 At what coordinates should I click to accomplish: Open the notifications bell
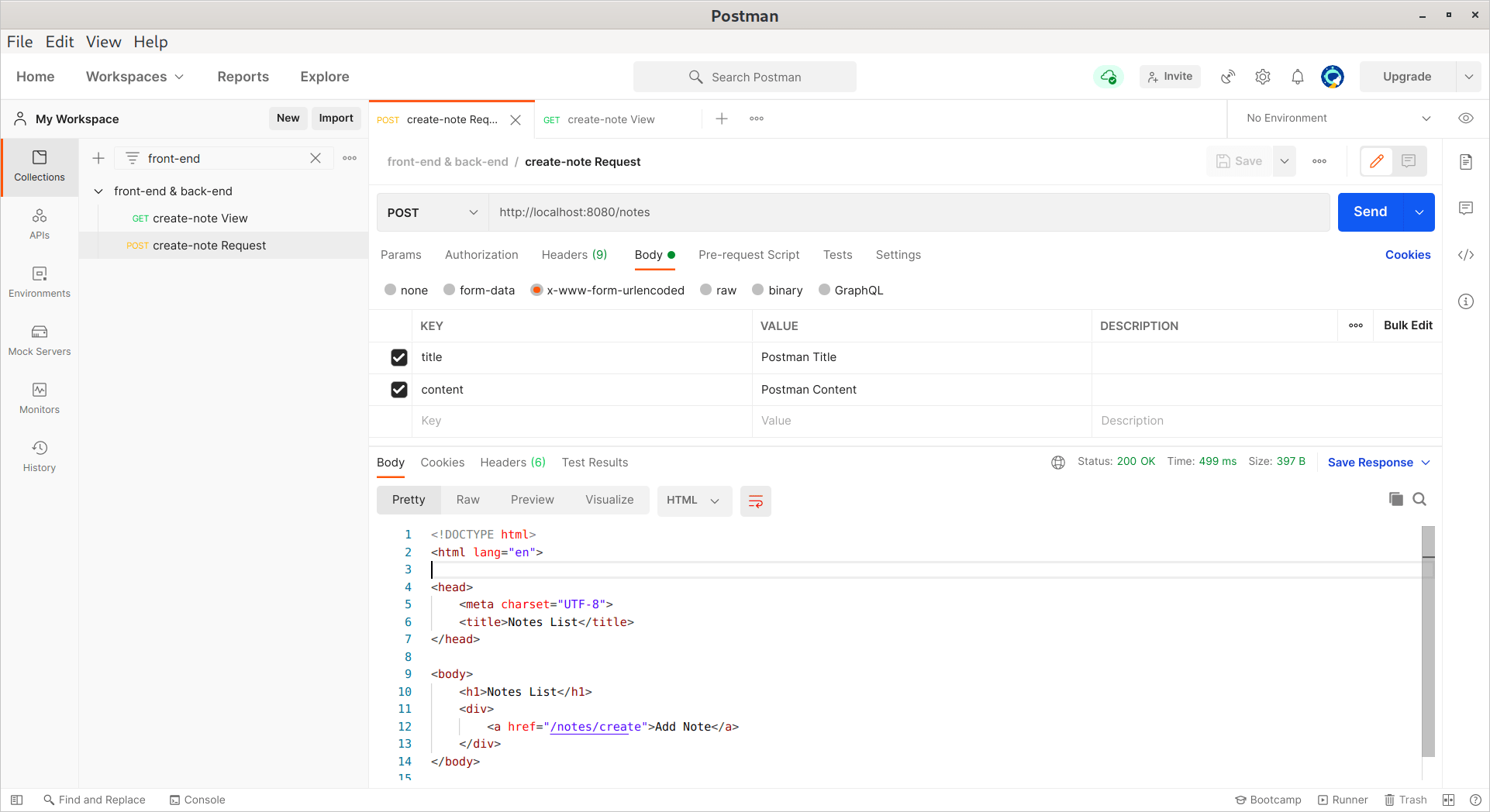click(x=1298, y=77)
